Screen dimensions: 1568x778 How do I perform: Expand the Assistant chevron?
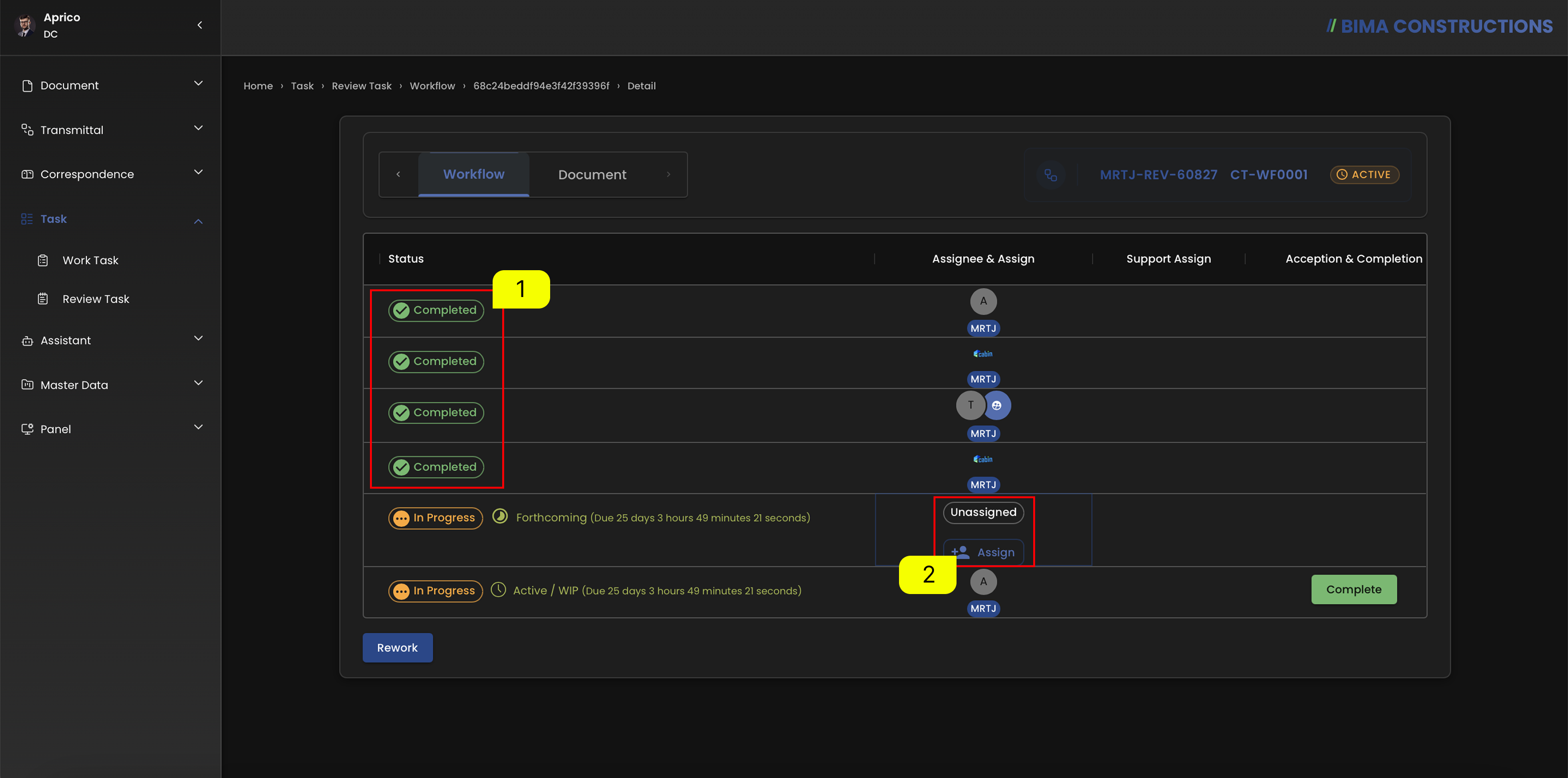(198, 338)
